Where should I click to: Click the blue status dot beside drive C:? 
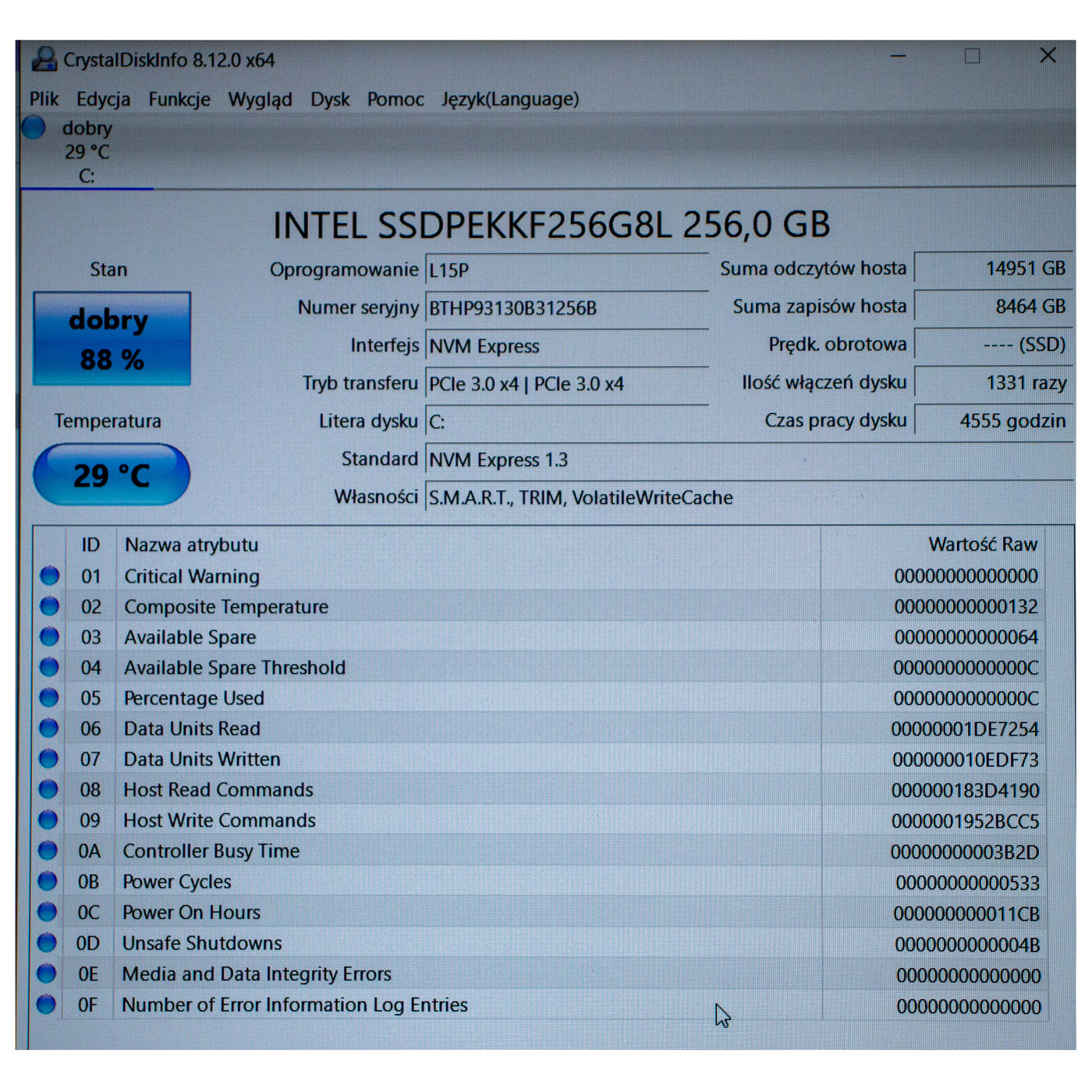click(x=34, y=127)
